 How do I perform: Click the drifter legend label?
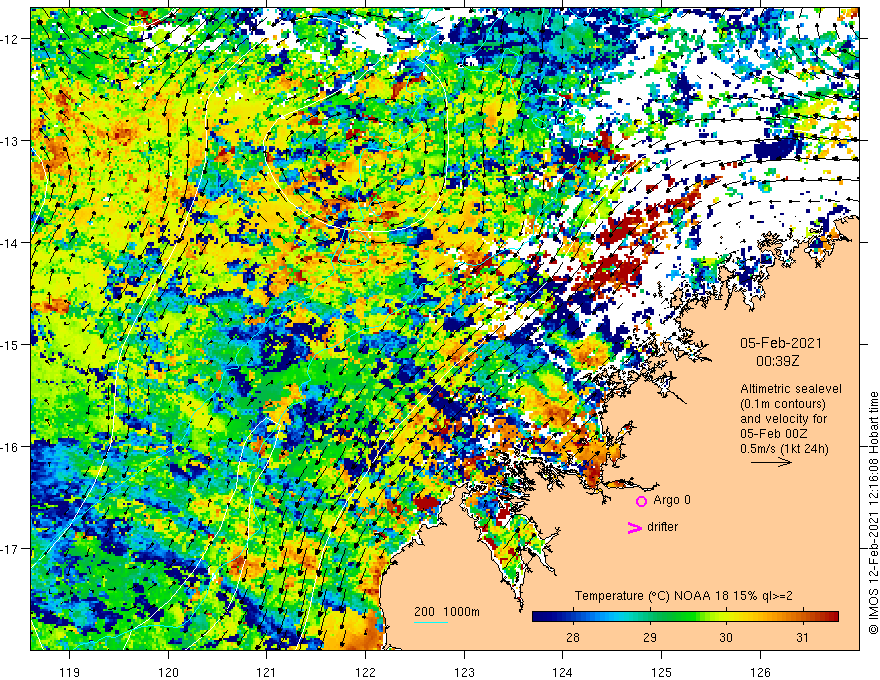662,527
